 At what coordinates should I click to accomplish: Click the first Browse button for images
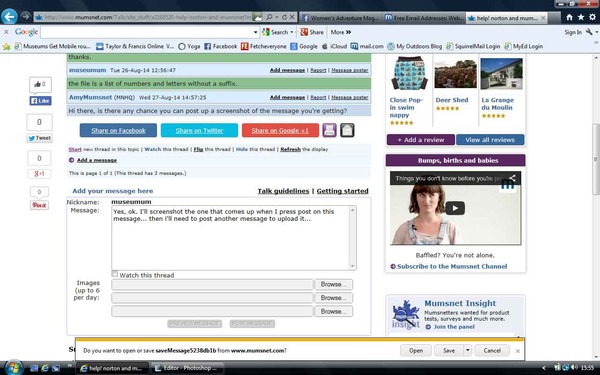(333, 284)
